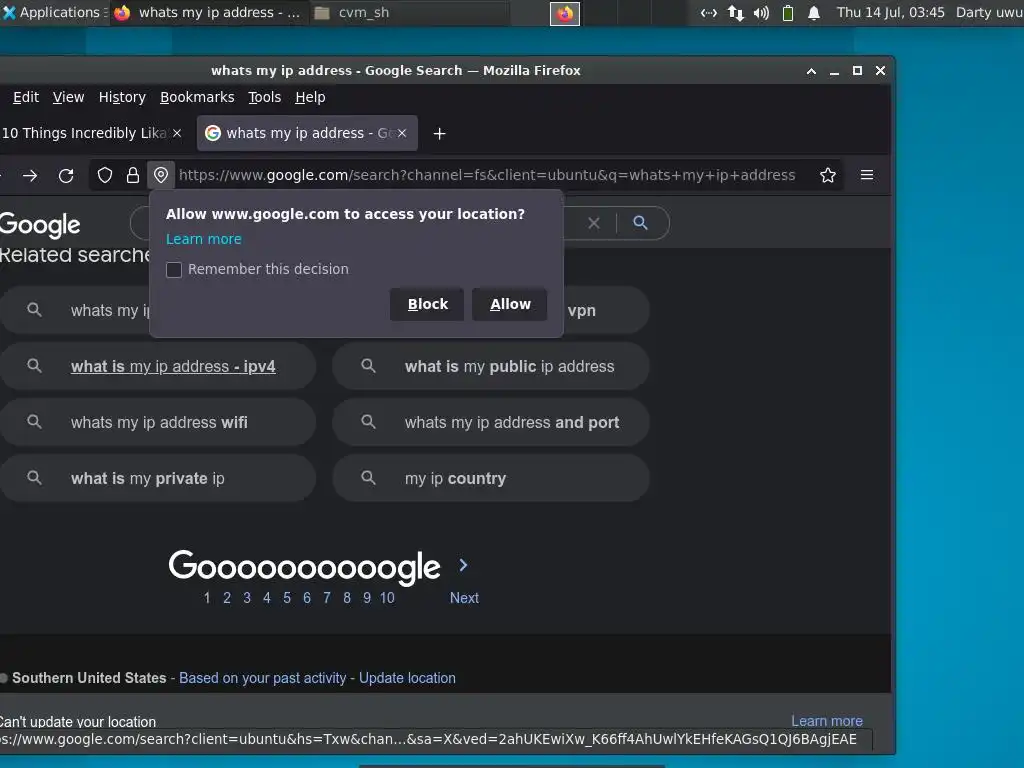The image size is (1024, 768).
Task: Click the 'Darty uwu' user name in panel
Action: (x=989, y=12)
